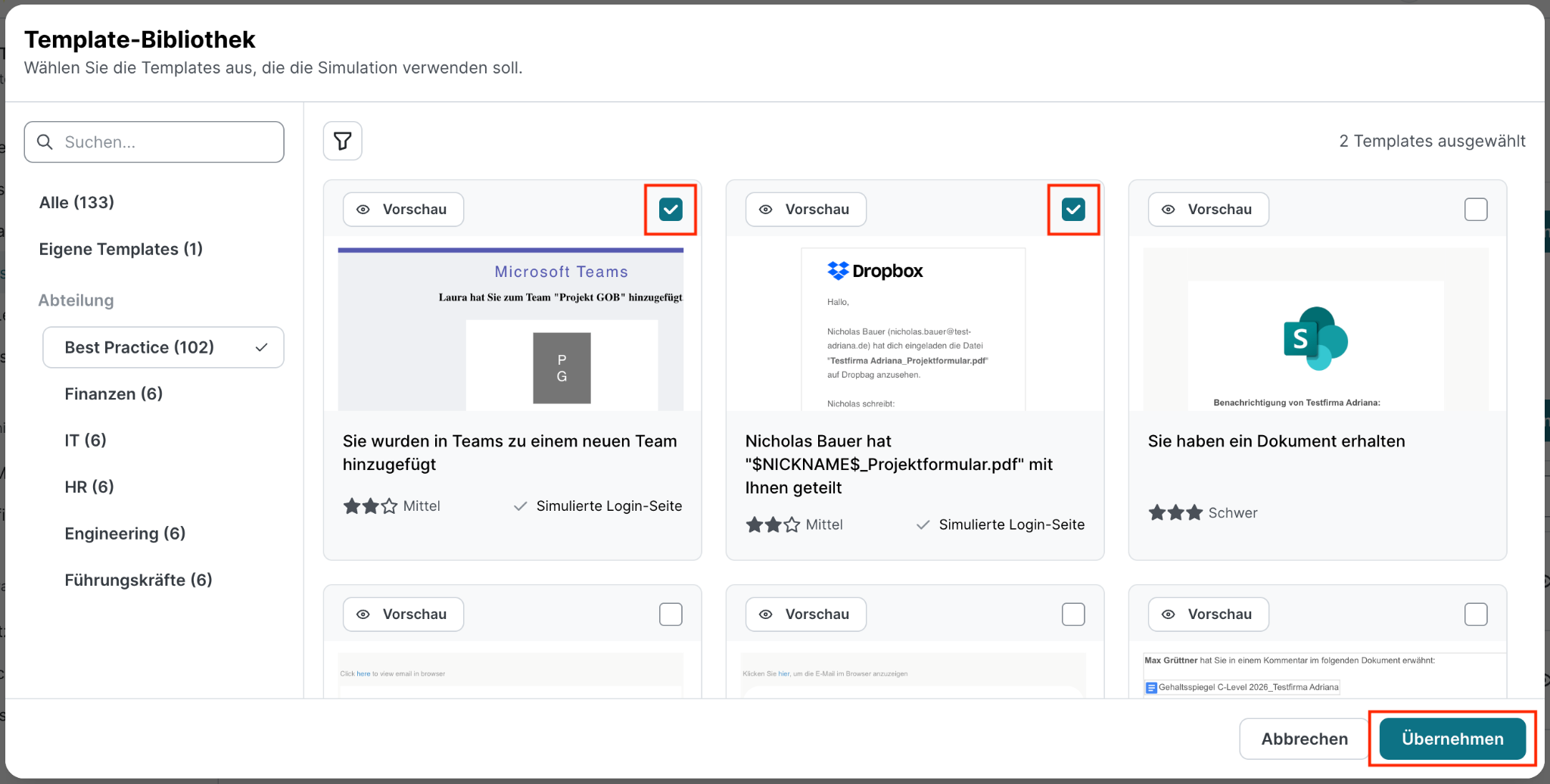Click 'Simulierte Login-Seite' on Teams card
Viewport: 1550px width, 784px height.
[x=609, y=506]
